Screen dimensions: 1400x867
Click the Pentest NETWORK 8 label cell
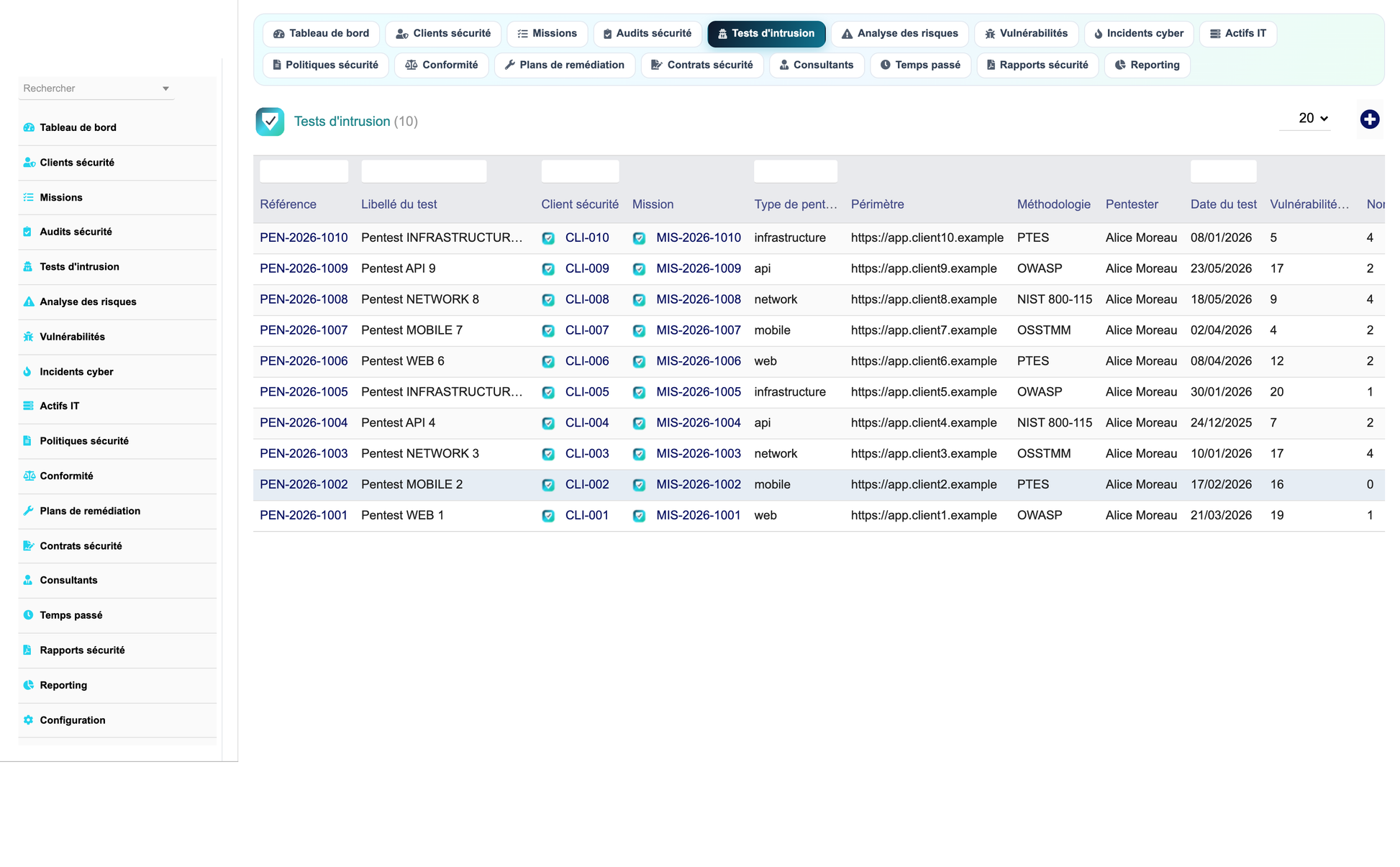(420, 299)
